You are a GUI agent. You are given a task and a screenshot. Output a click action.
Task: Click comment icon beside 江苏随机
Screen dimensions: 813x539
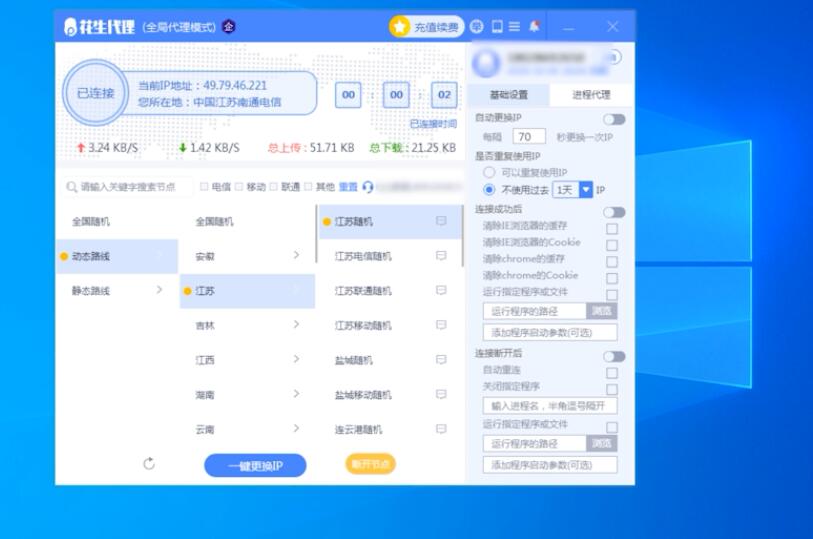(x=441, y=221)
